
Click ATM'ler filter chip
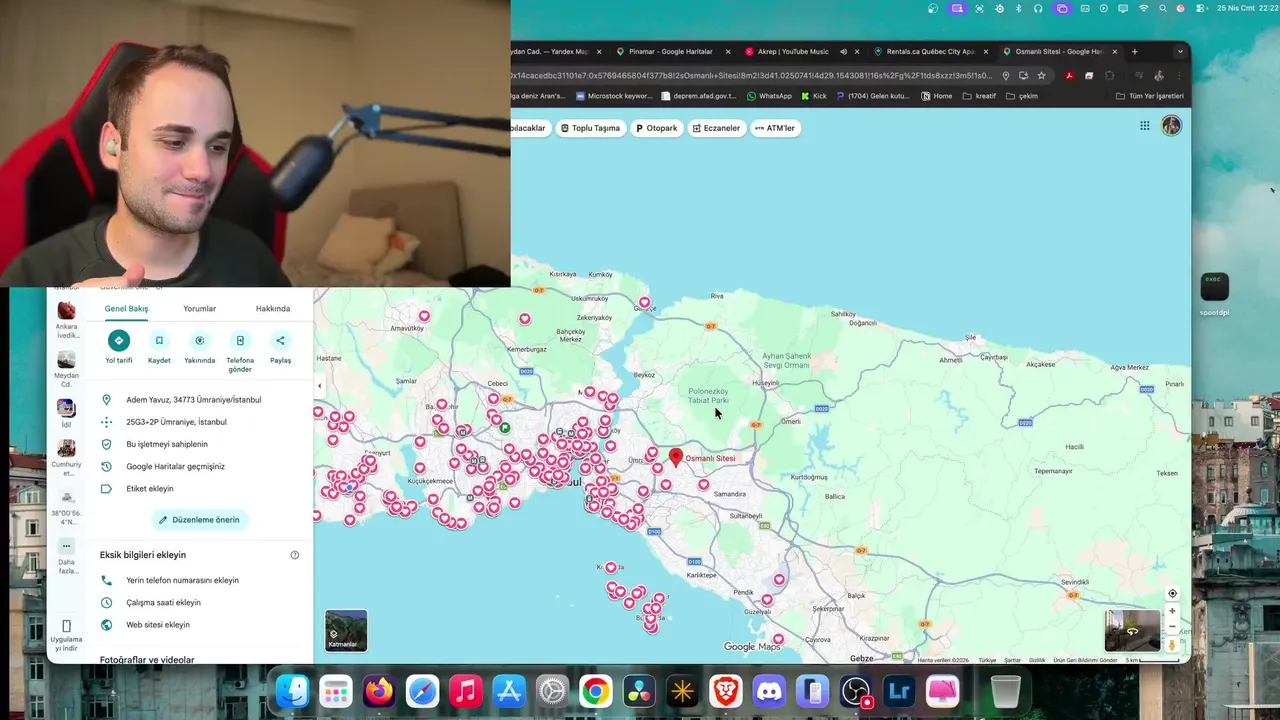coord(774,128)
